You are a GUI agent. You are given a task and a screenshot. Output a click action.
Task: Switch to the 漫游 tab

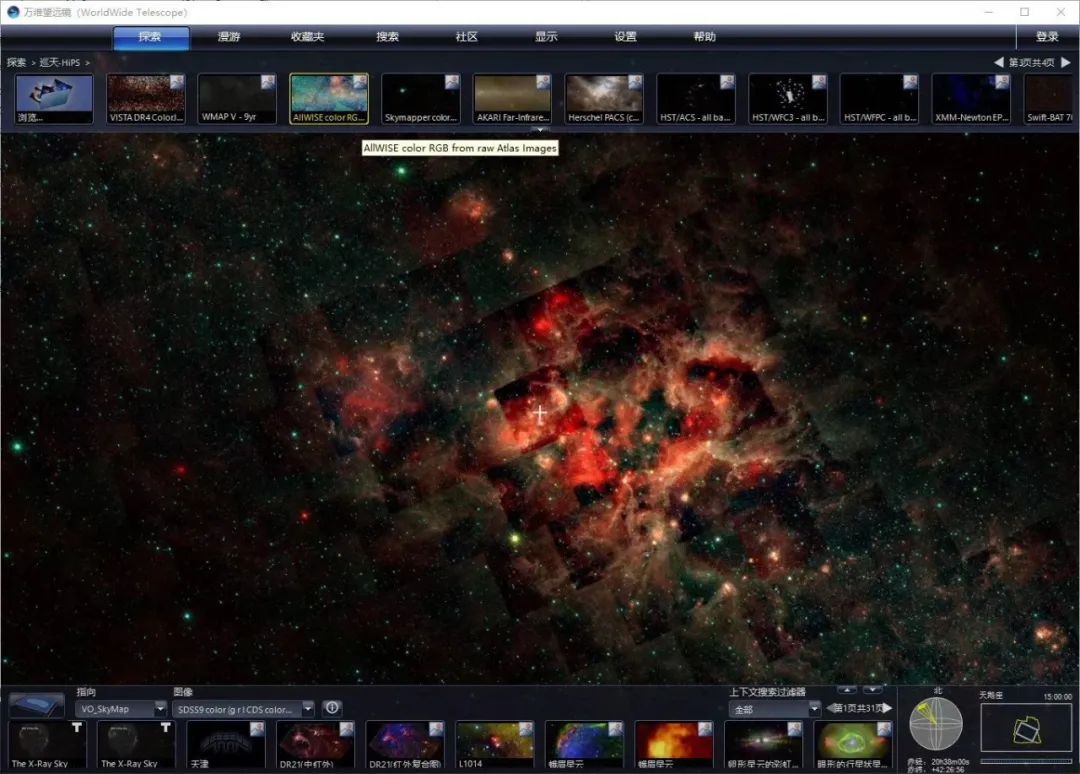pos(229,37)
